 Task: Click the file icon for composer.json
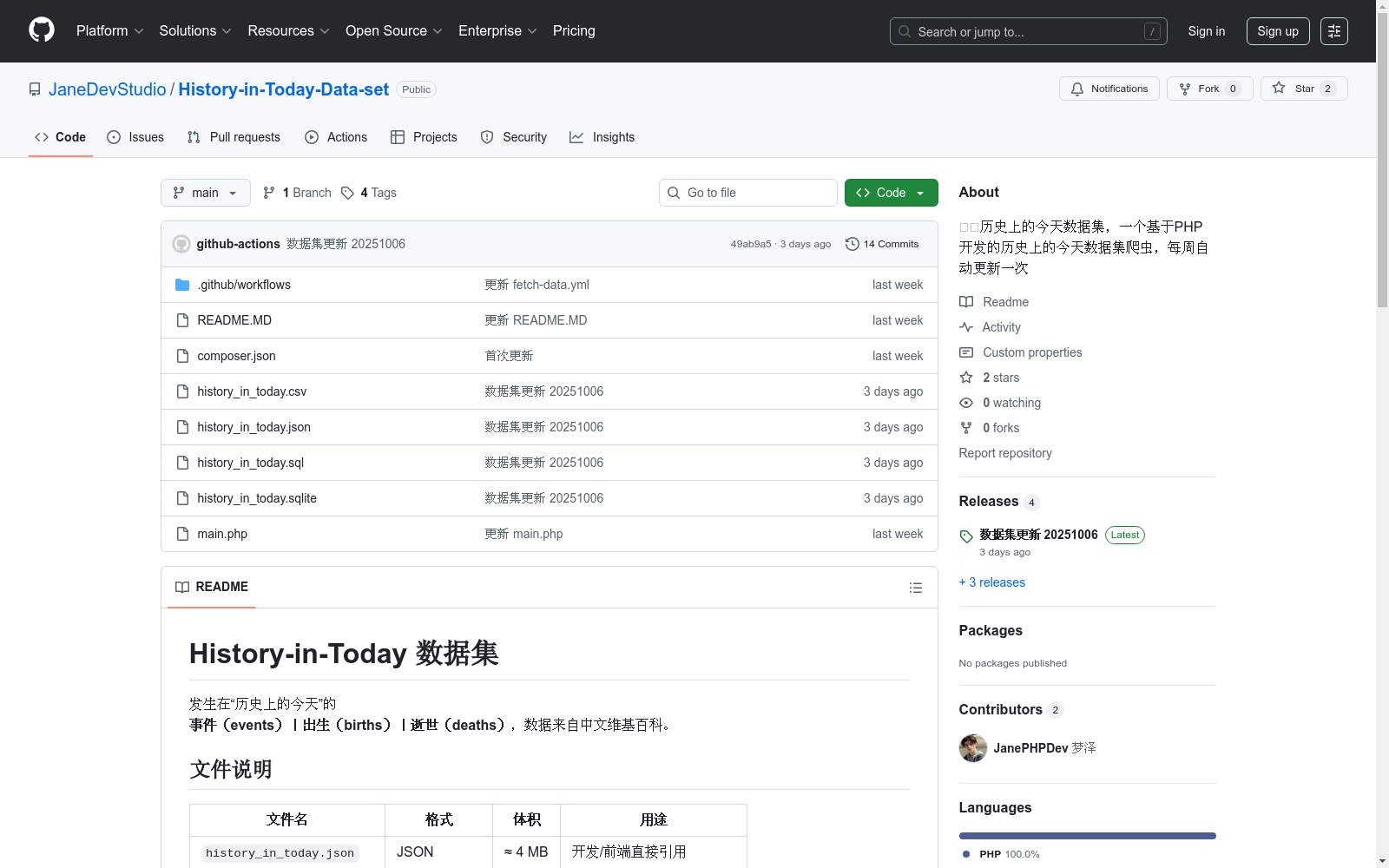(x=182, y=356)
